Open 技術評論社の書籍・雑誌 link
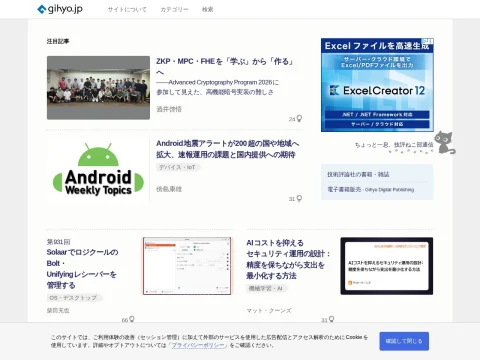 (x=358, y=174)
